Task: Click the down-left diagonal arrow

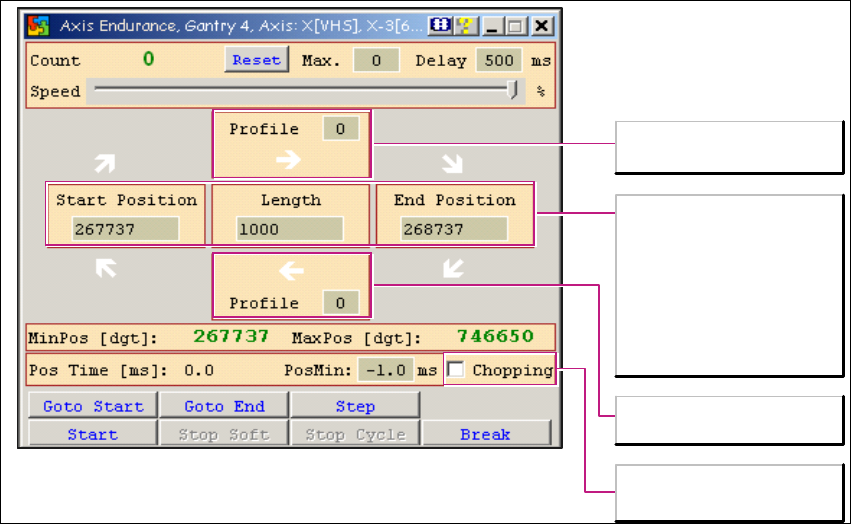Action: tap(453, 268)
